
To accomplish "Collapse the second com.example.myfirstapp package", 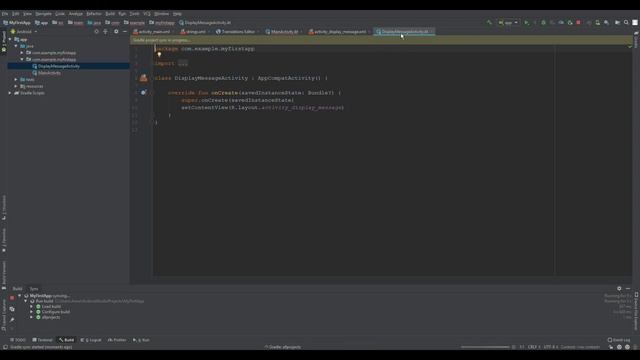I will tap(22, 60).
